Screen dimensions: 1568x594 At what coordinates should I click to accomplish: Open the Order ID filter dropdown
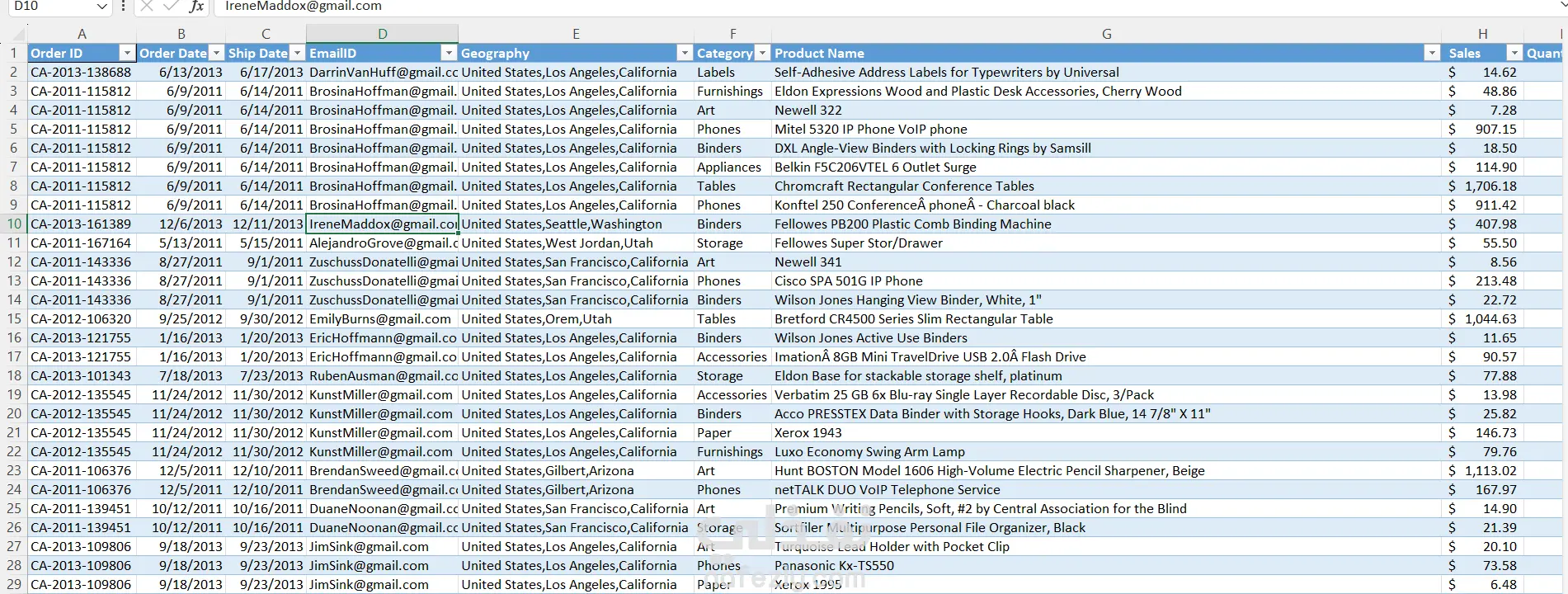[x=126, y=53]
